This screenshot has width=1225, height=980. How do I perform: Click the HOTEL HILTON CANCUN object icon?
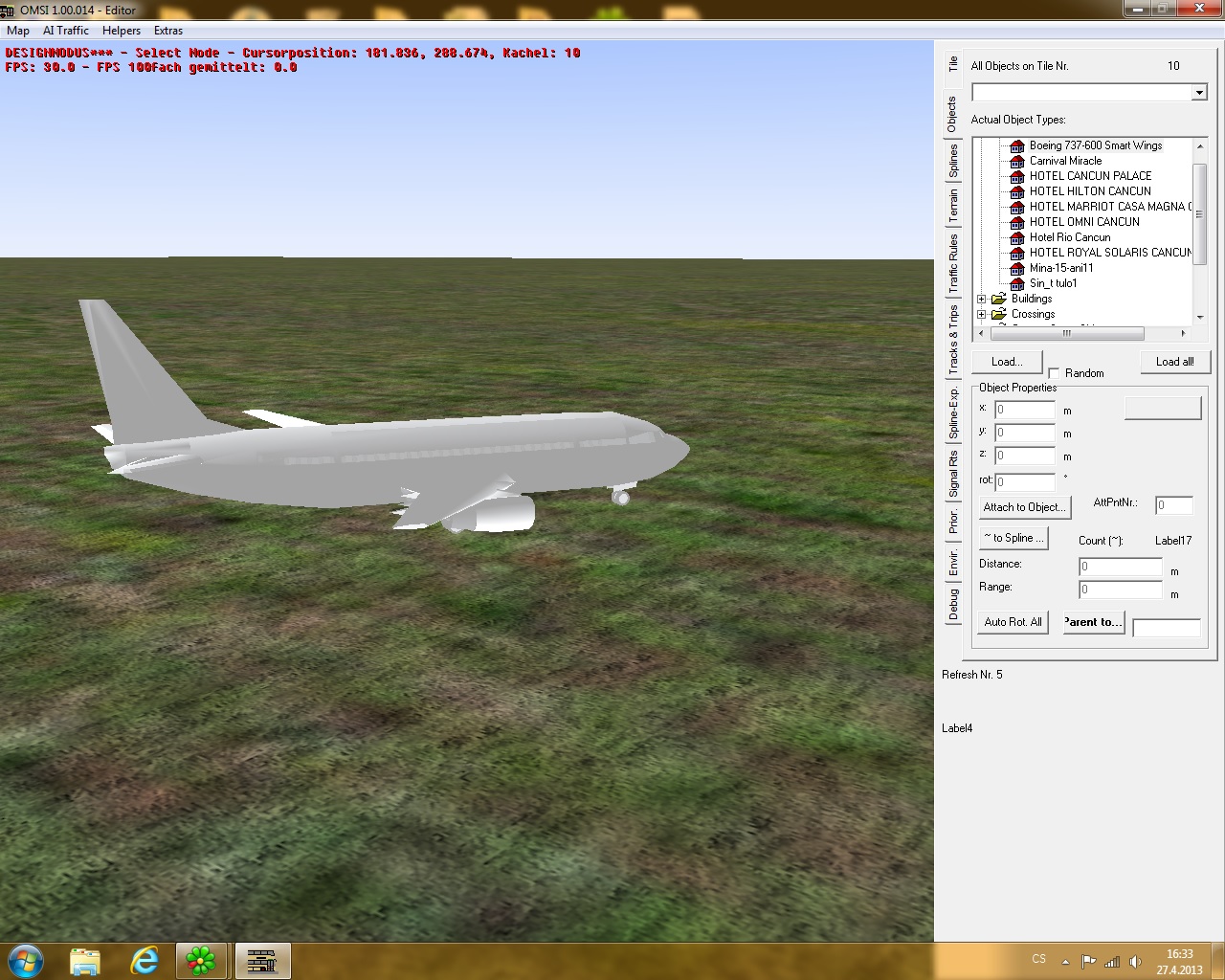(x=1017, y=191)
